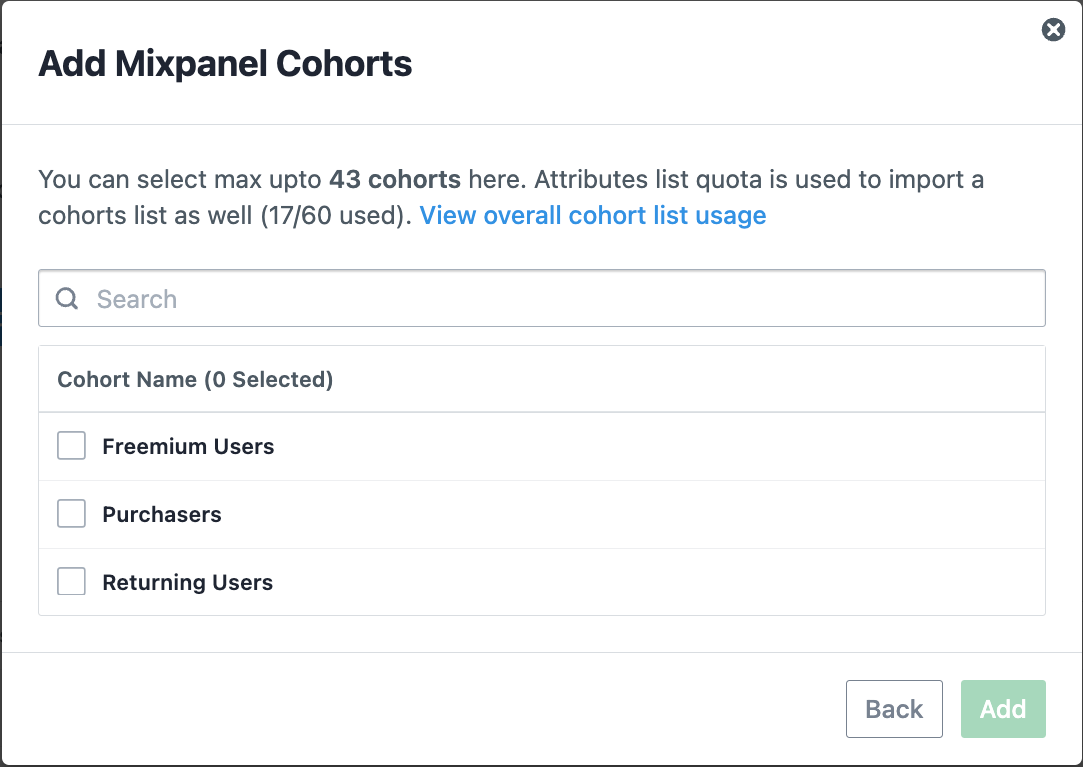Click the magnifier icon in search box
The height and width of the screenshot is (767, 1083).
[67, 299]
